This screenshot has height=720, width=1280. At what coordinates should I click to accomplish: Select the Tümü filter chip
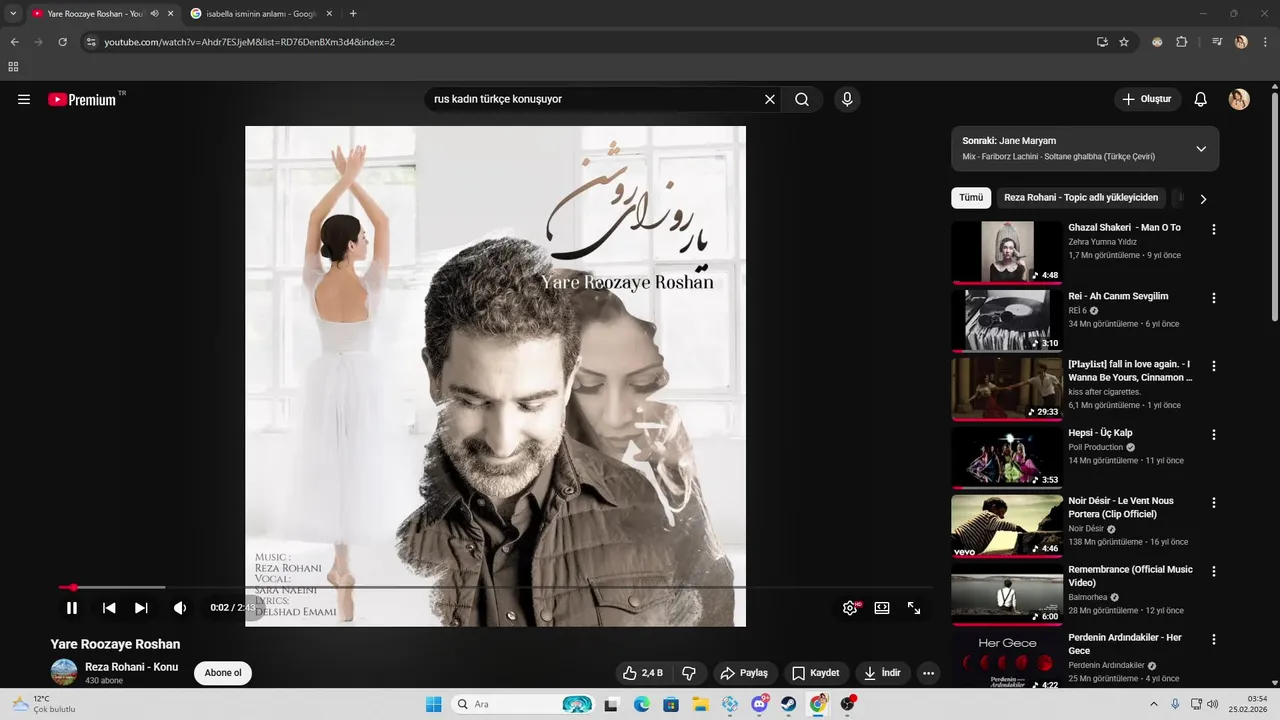click(971, 198)
